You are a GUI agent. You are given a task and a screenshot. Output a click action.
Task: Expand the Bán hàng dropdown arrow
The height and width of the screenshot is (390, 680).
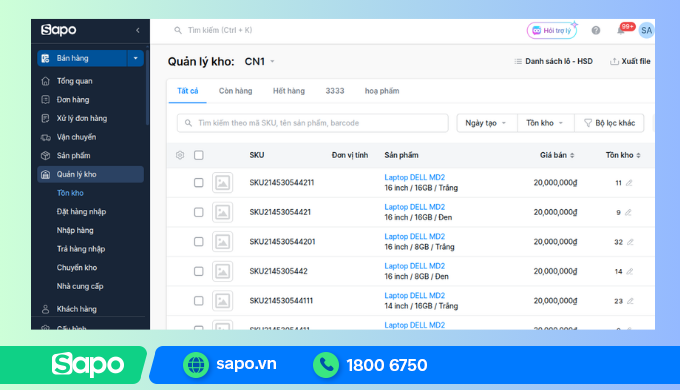(x=135, y=58)
